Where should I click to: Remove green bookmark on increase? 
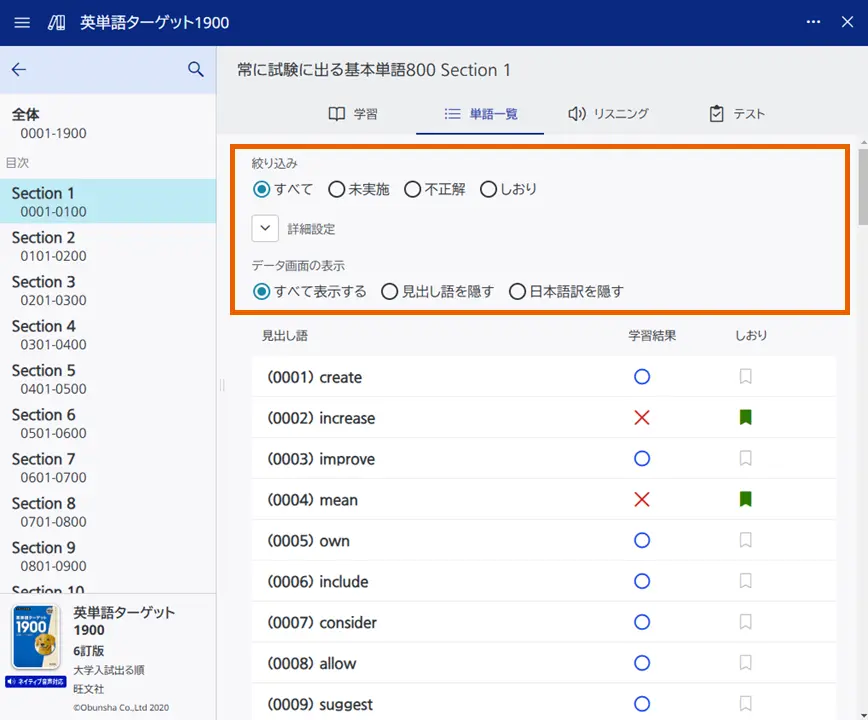[x=745, y=418]
